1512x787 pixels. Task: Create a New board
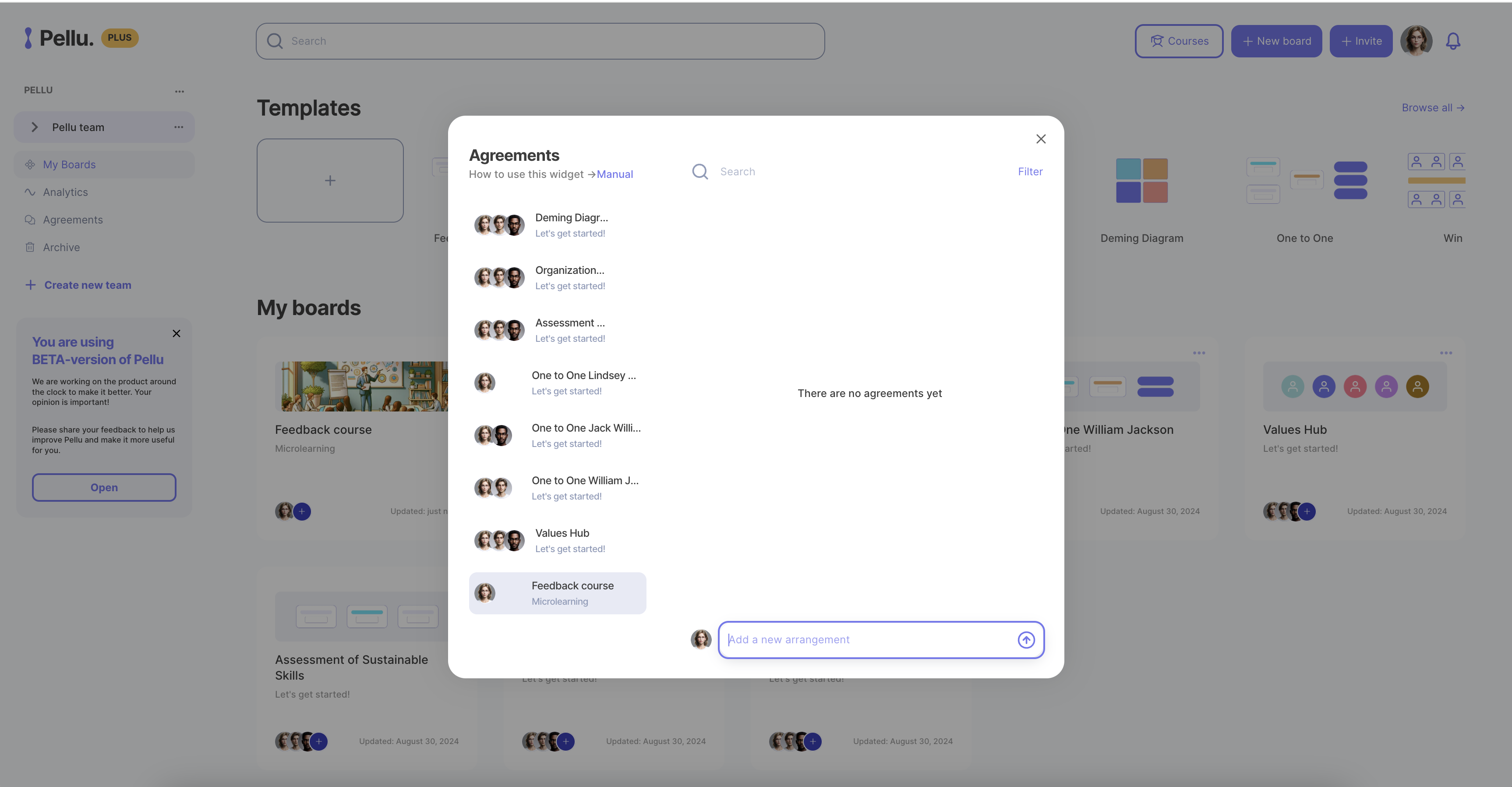click(1276, 41)
